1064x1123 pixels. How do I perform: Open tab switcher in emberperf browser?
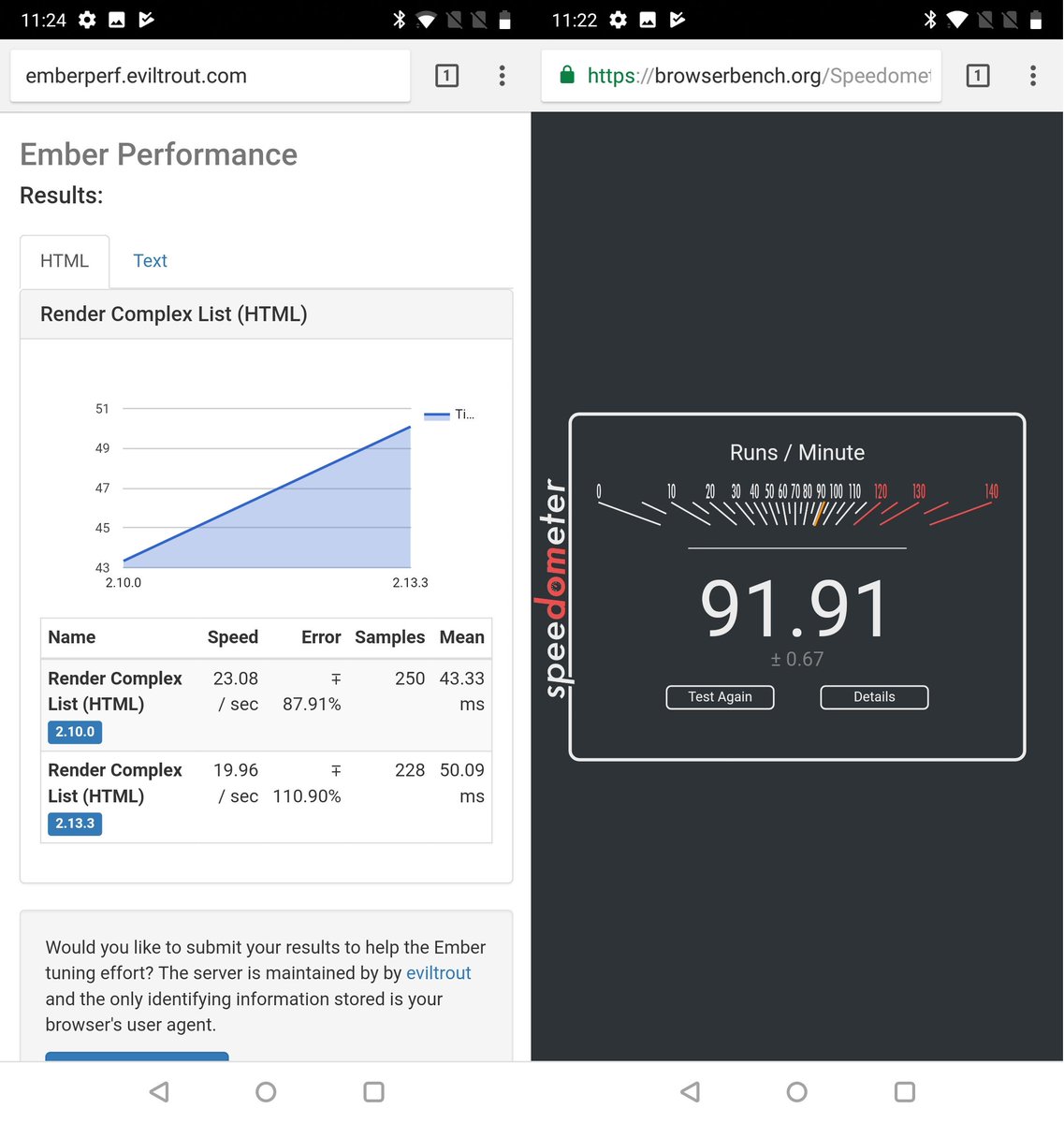[x=446, y=76]
